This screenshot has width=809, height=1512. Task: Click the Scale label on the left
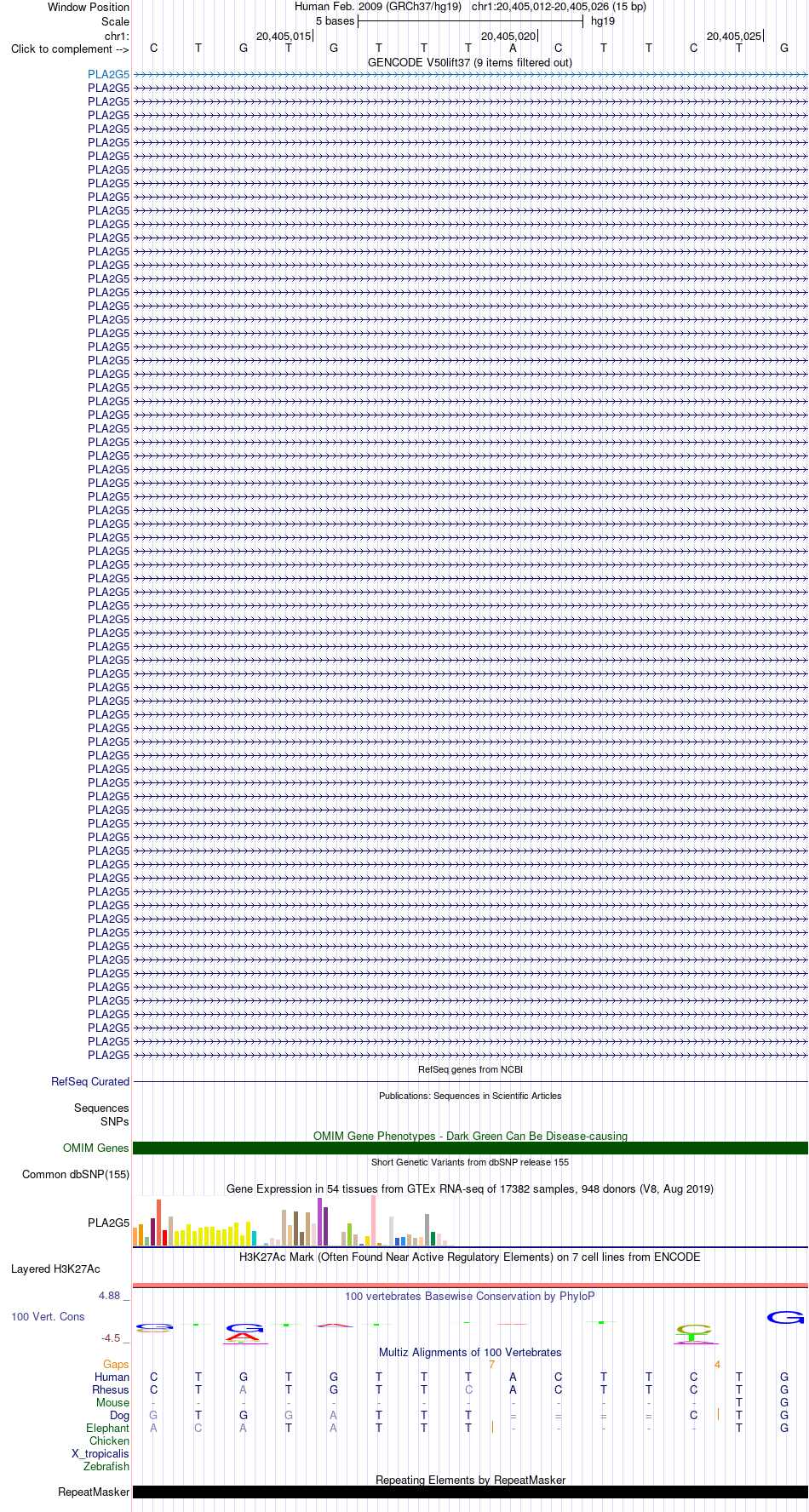point(116,21)
